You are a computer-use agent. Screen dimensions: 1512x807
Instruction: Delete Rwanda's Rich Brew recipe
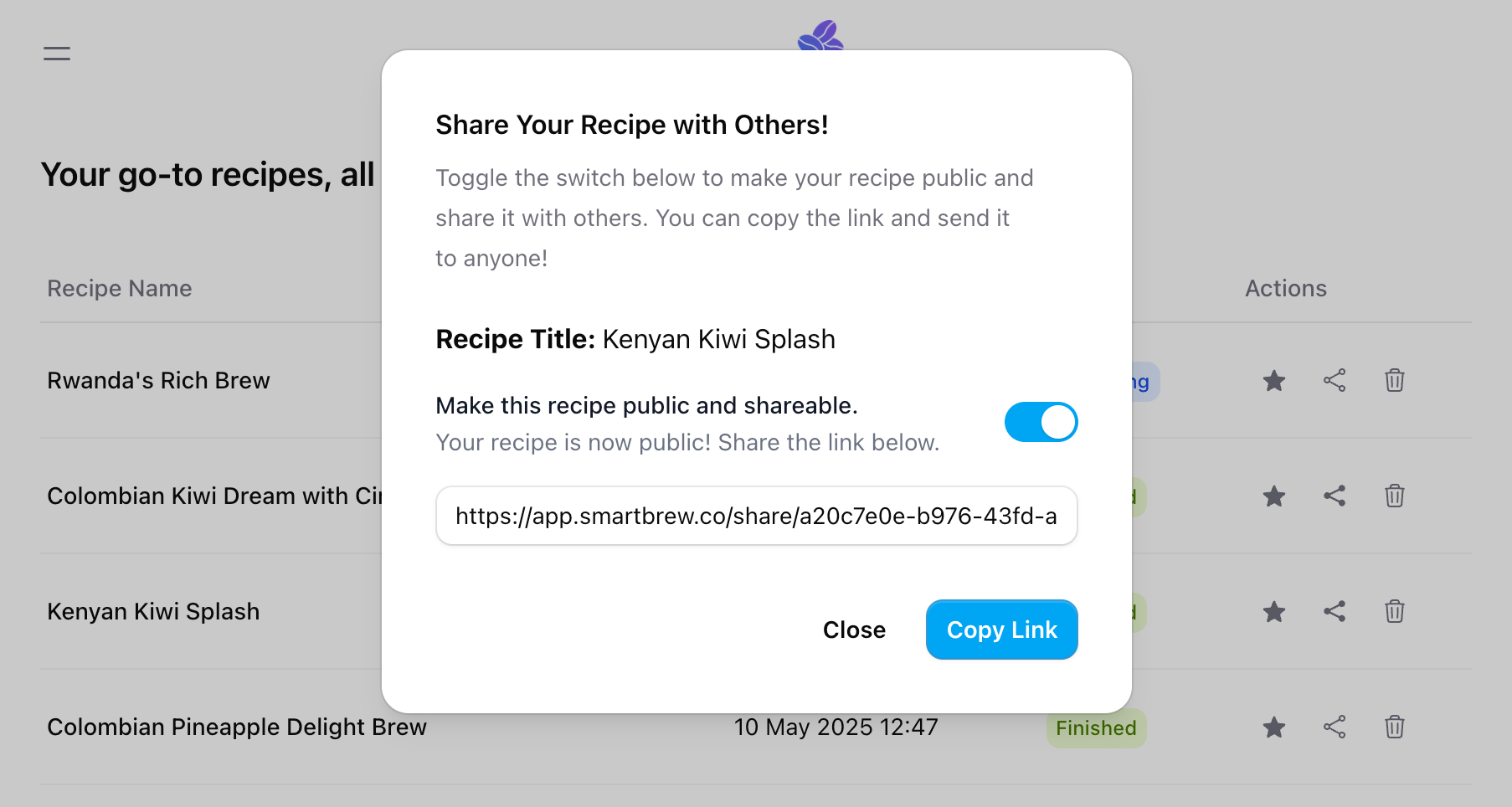coord(1394,381)
